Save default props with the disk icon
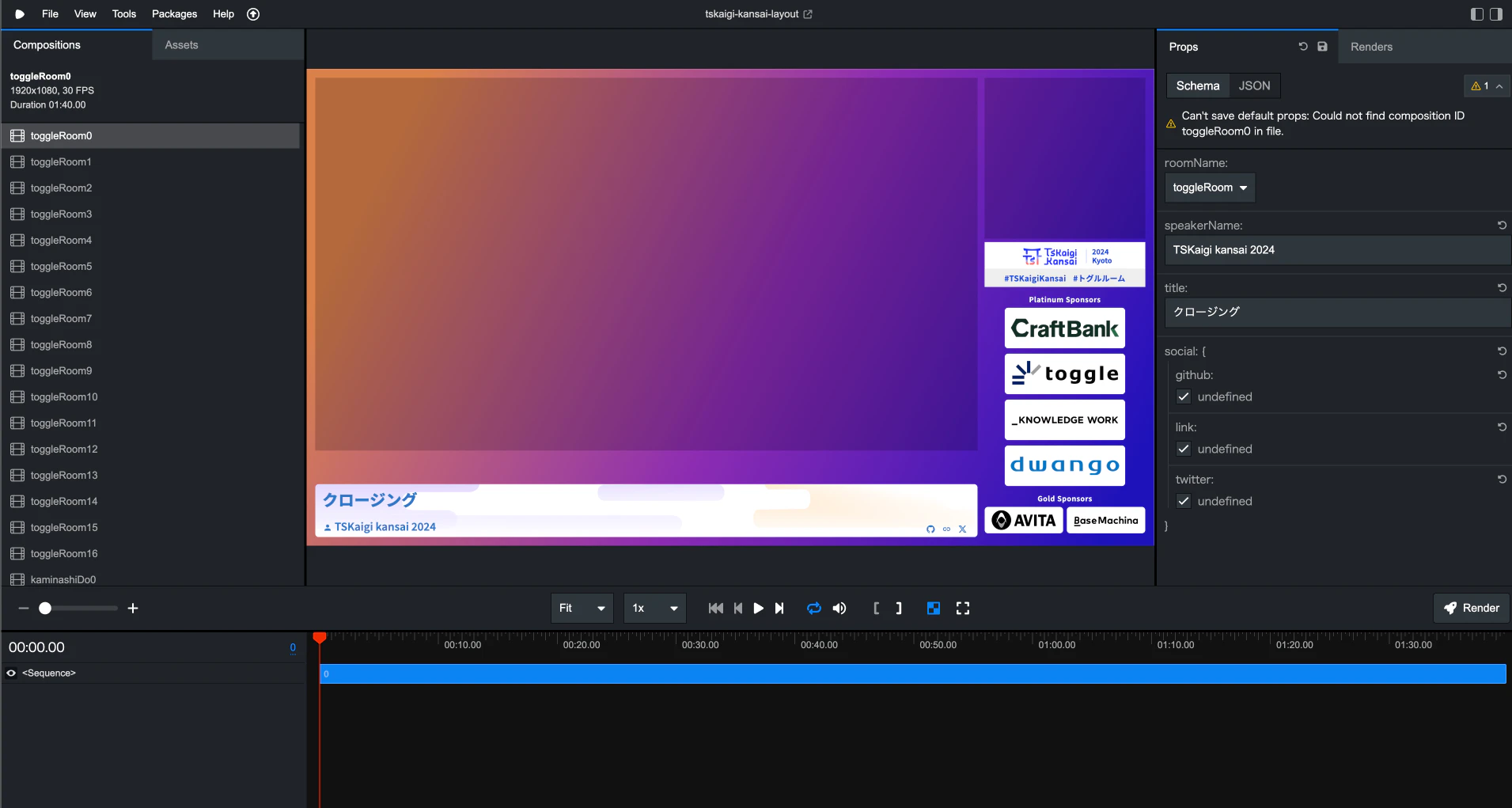This screenshot has height=808, width=1512. [x=1322, y=47]
